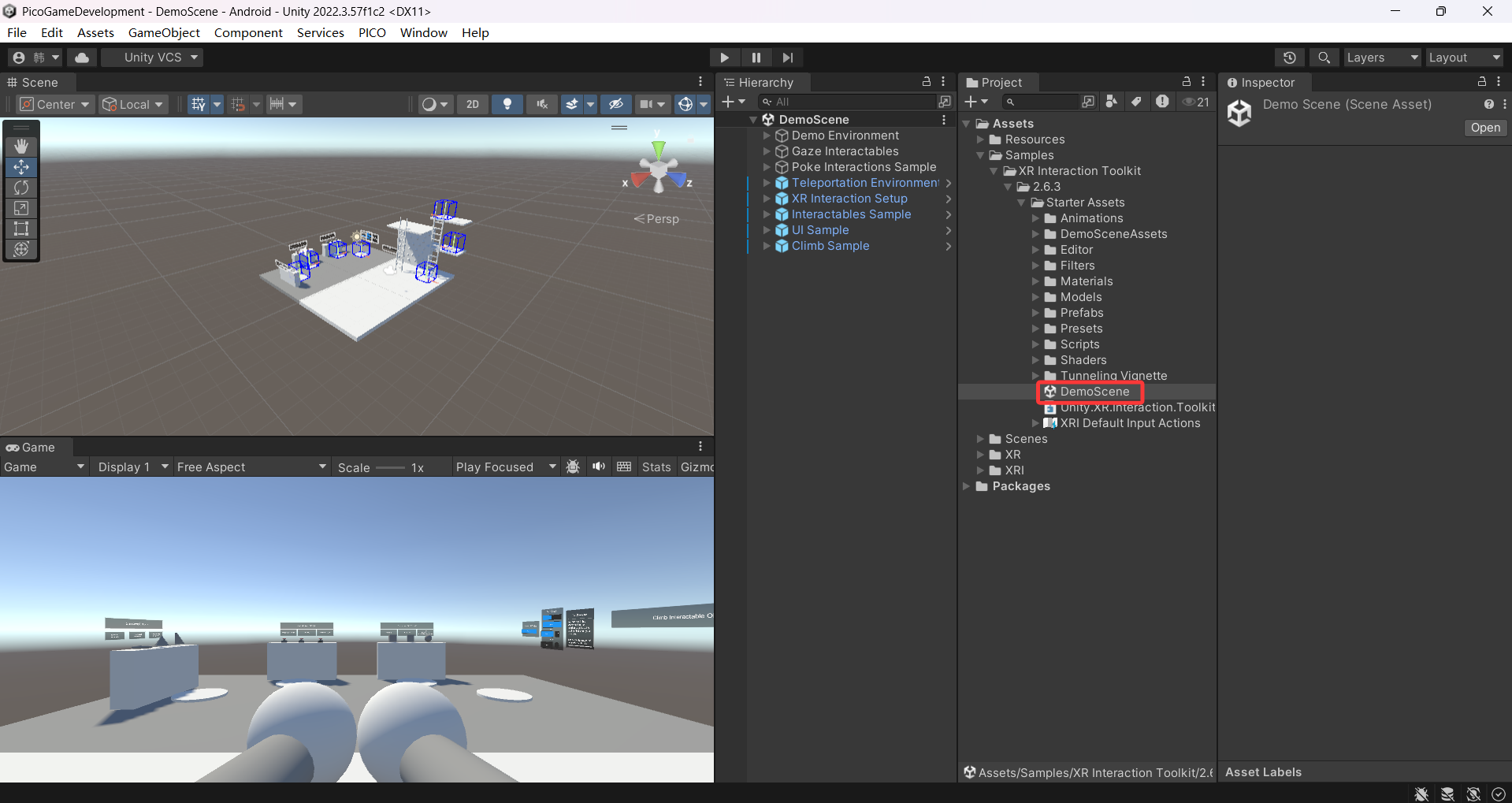
Task: Click the Pause button
Action: coord(756,58)
